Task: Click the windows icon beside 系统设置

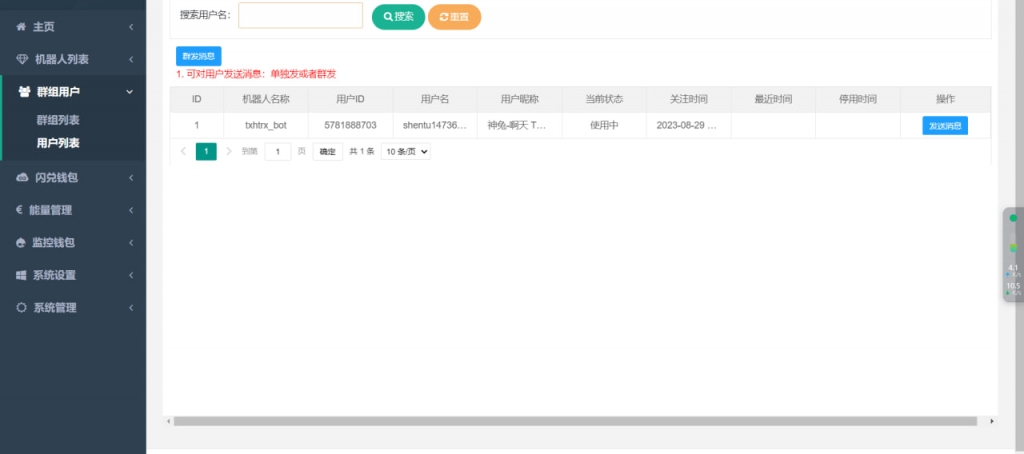Action: [21, 276]
